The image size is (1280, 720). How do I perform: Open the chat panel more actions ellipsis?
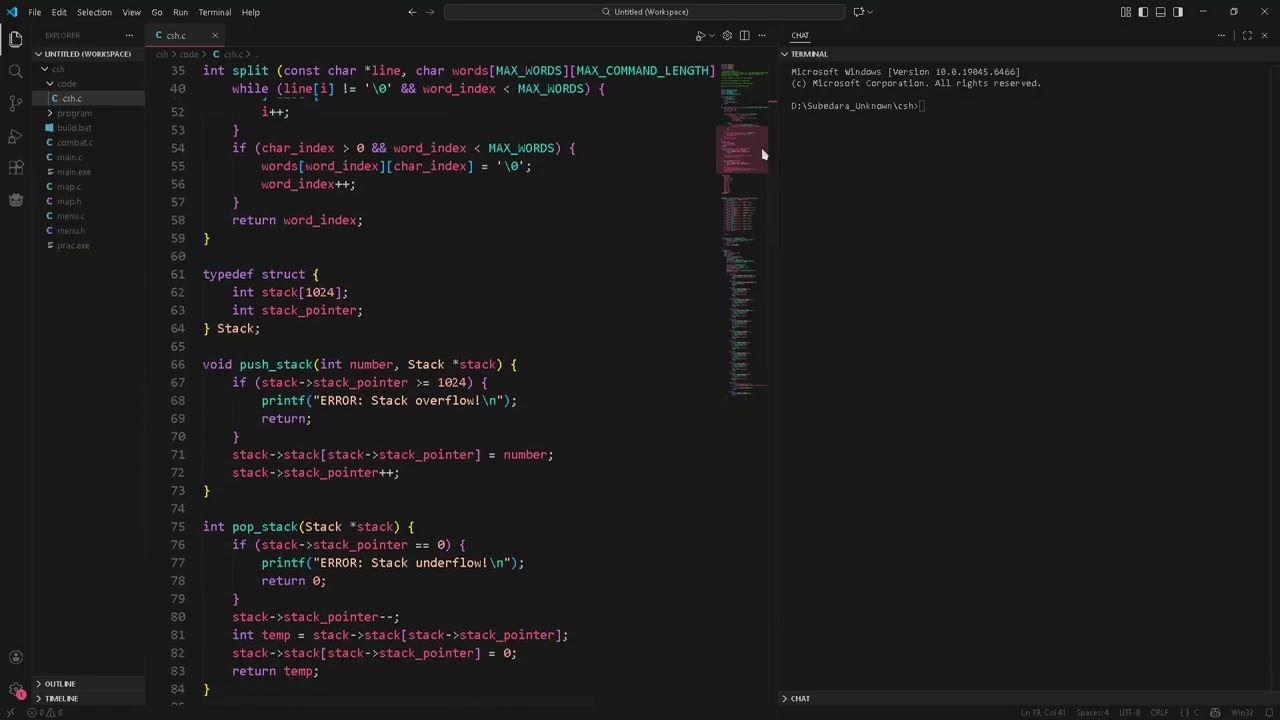click(1221, 35)
